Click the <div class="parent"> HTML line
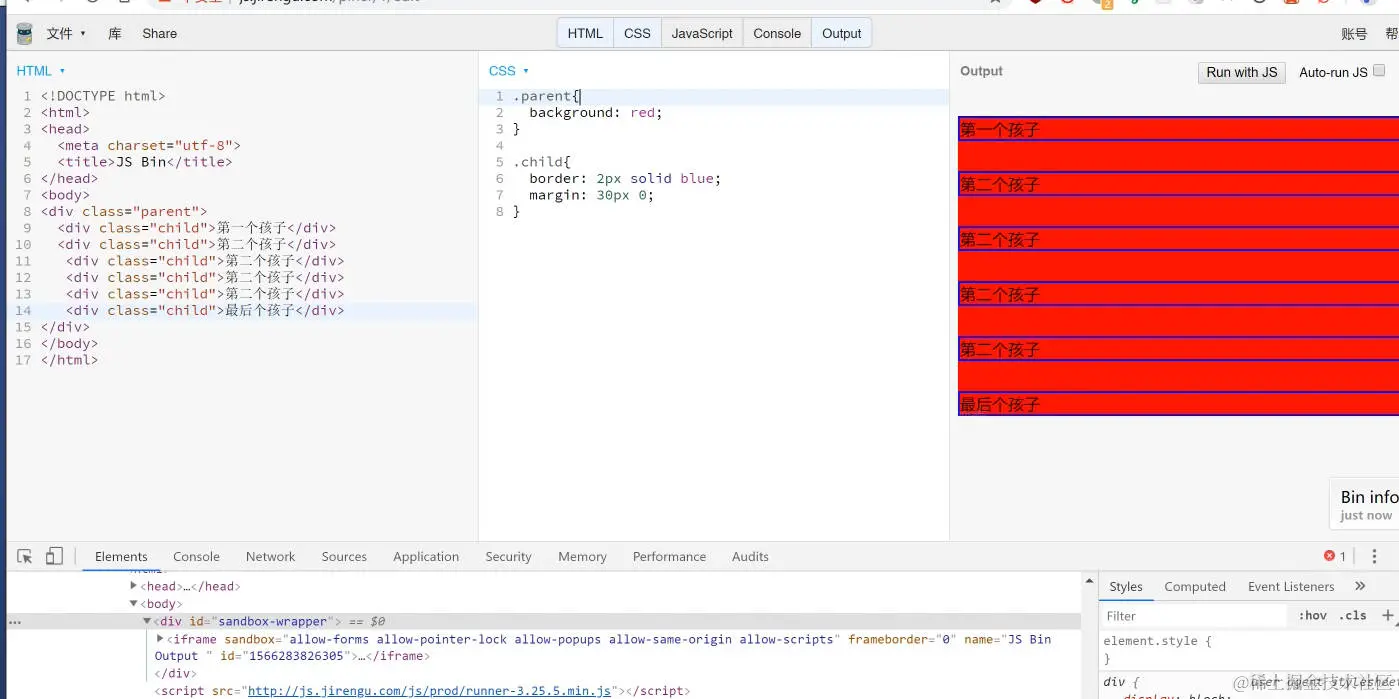1399x699 pixels. [x=124, y=212]
